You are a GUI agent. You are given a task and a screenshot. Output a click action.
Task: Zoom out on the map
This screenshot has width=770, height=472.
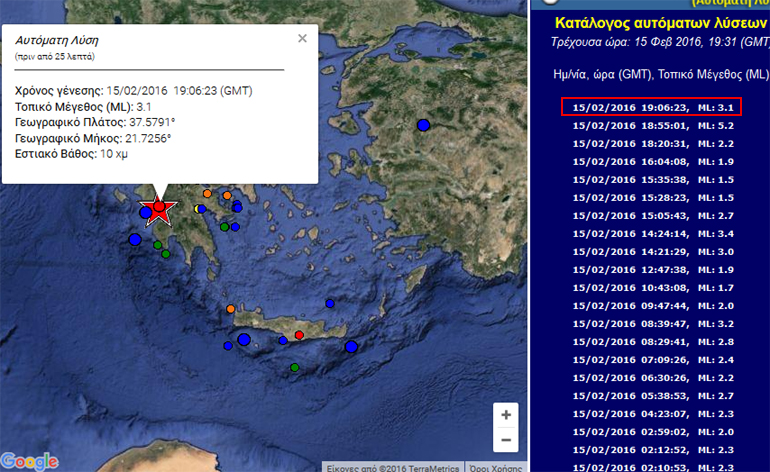(506, 440)
